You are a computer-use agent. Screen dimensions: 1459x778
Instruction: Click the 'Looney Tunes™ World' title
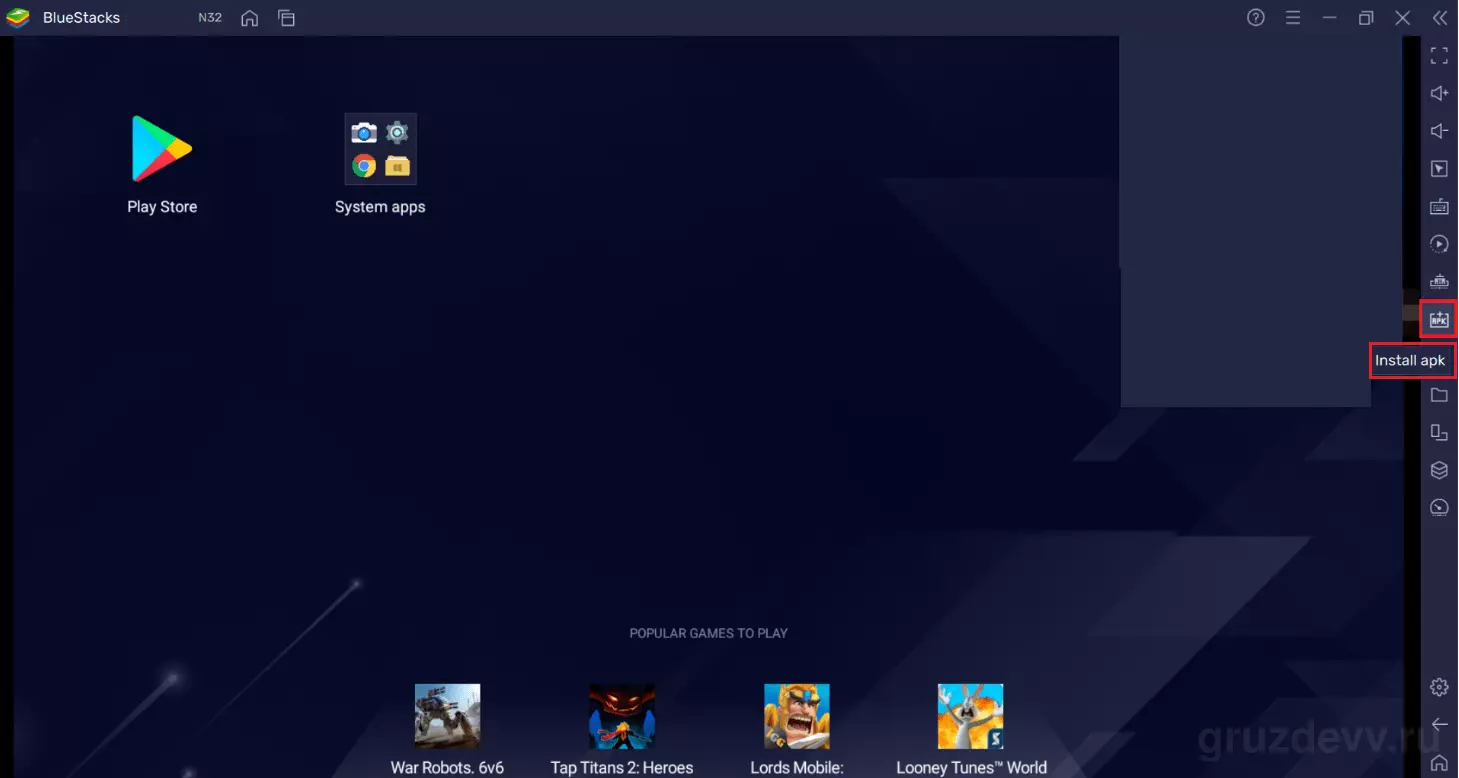[x=971, y=768]
